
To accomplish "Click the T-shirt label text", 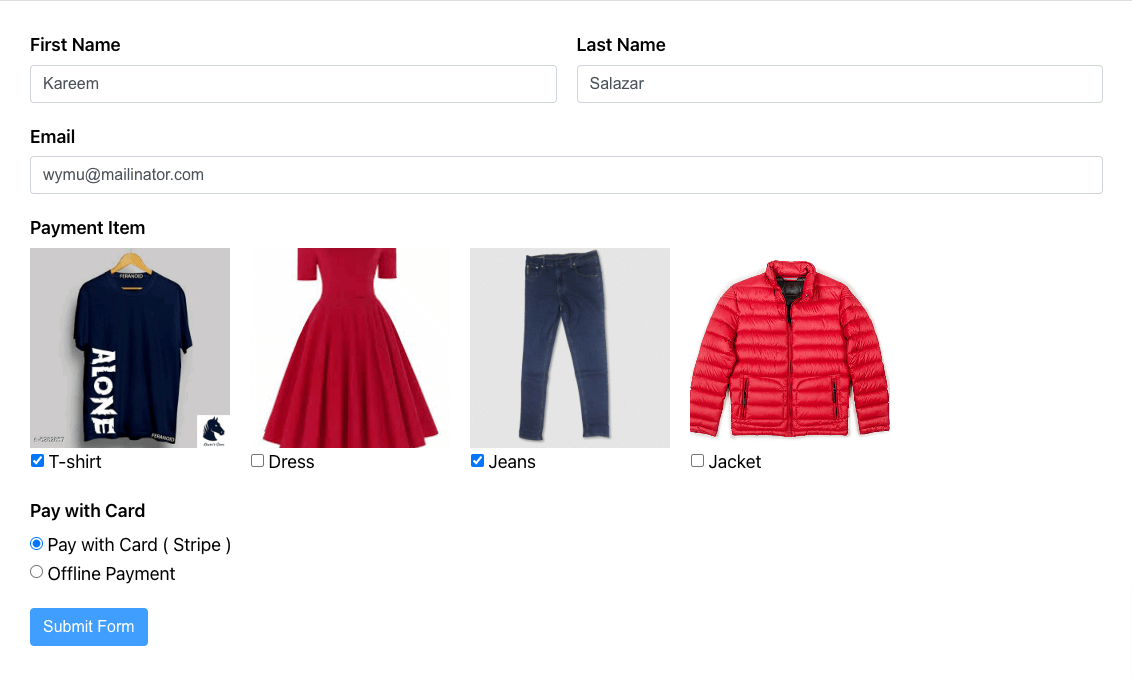I will click(75, 462).
